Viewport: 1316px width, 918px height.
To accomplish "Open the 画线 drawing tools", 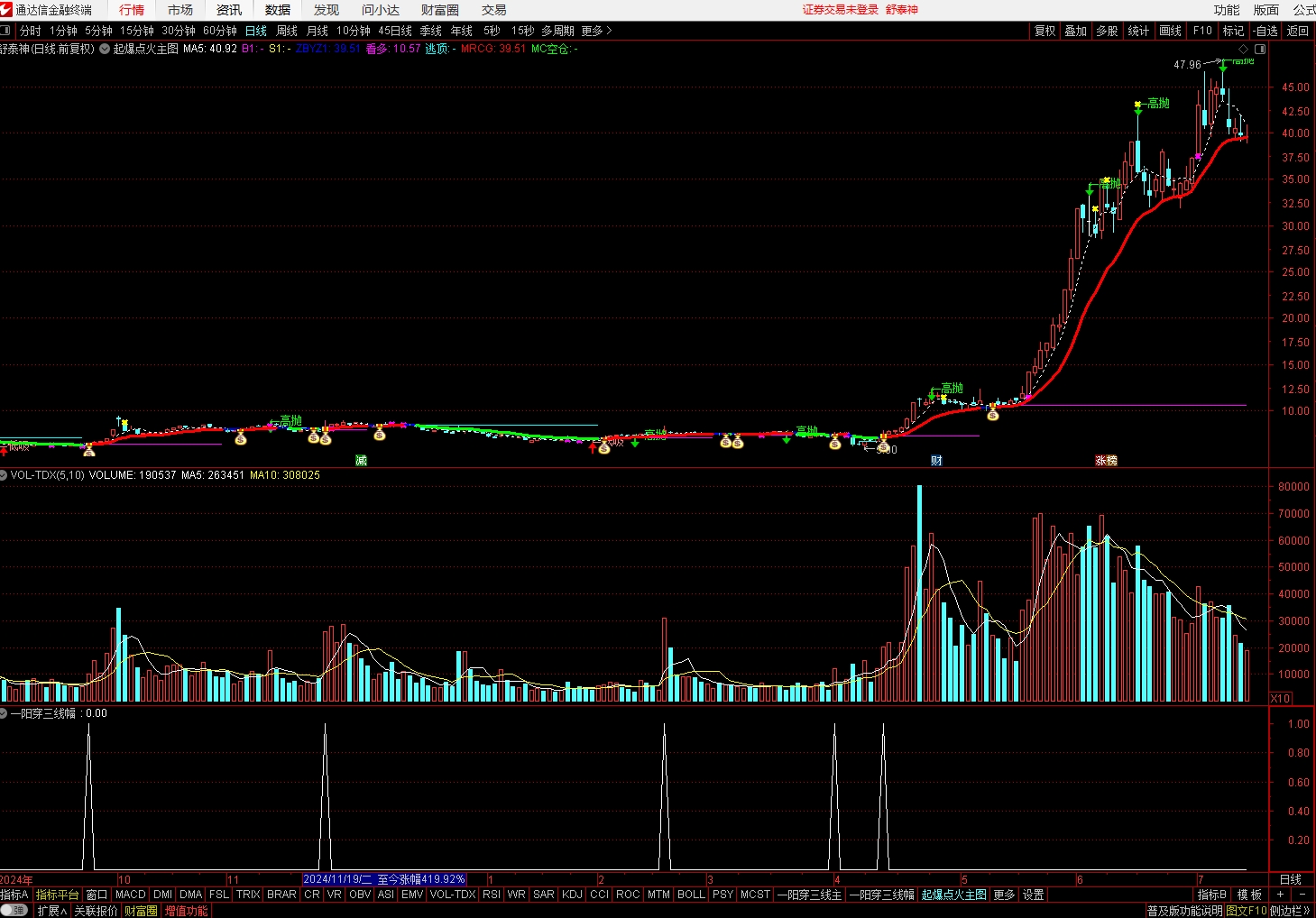I will (1171, 31).
